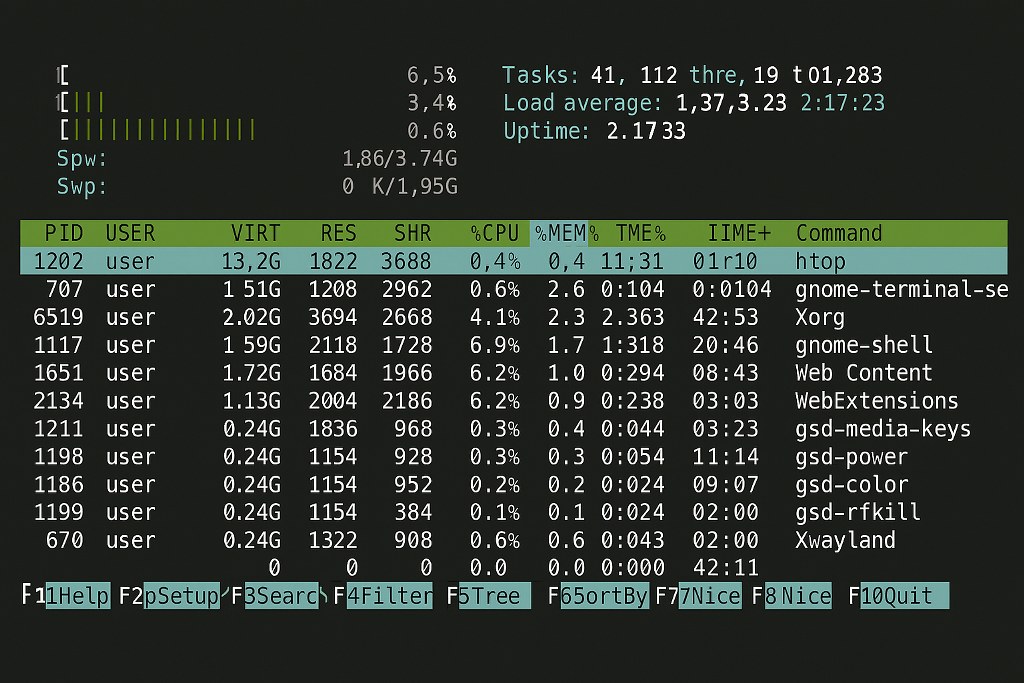Click the 42:53 time value
Viewport: 1024px width, 683px height.
coord(726,317)
